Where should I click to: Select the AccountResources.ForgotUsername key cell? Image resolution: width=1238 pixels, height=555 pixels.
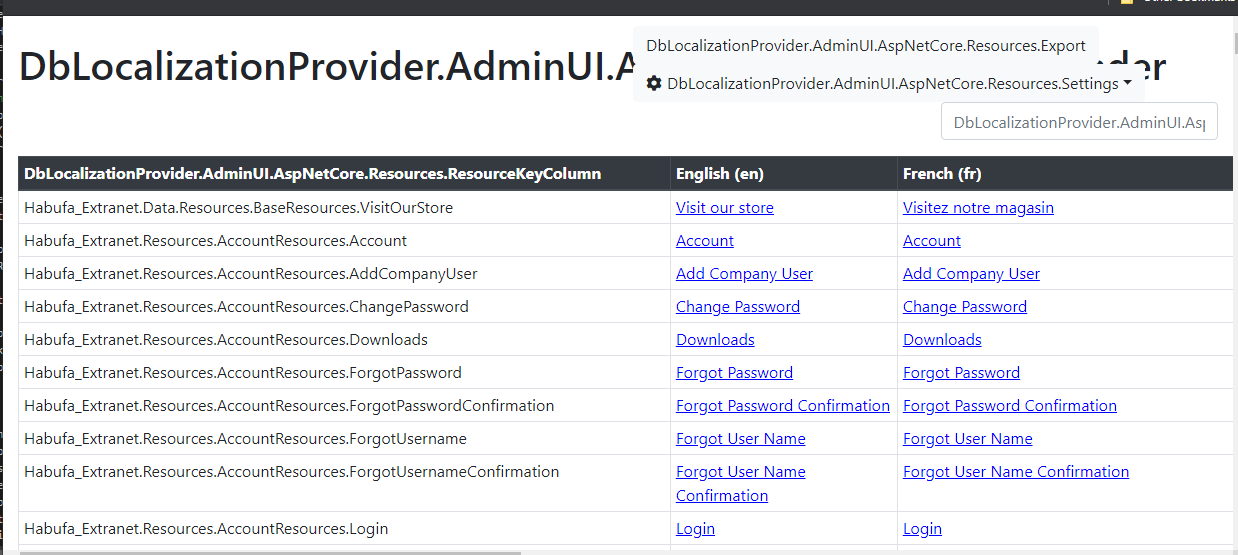tap(344, 439)
